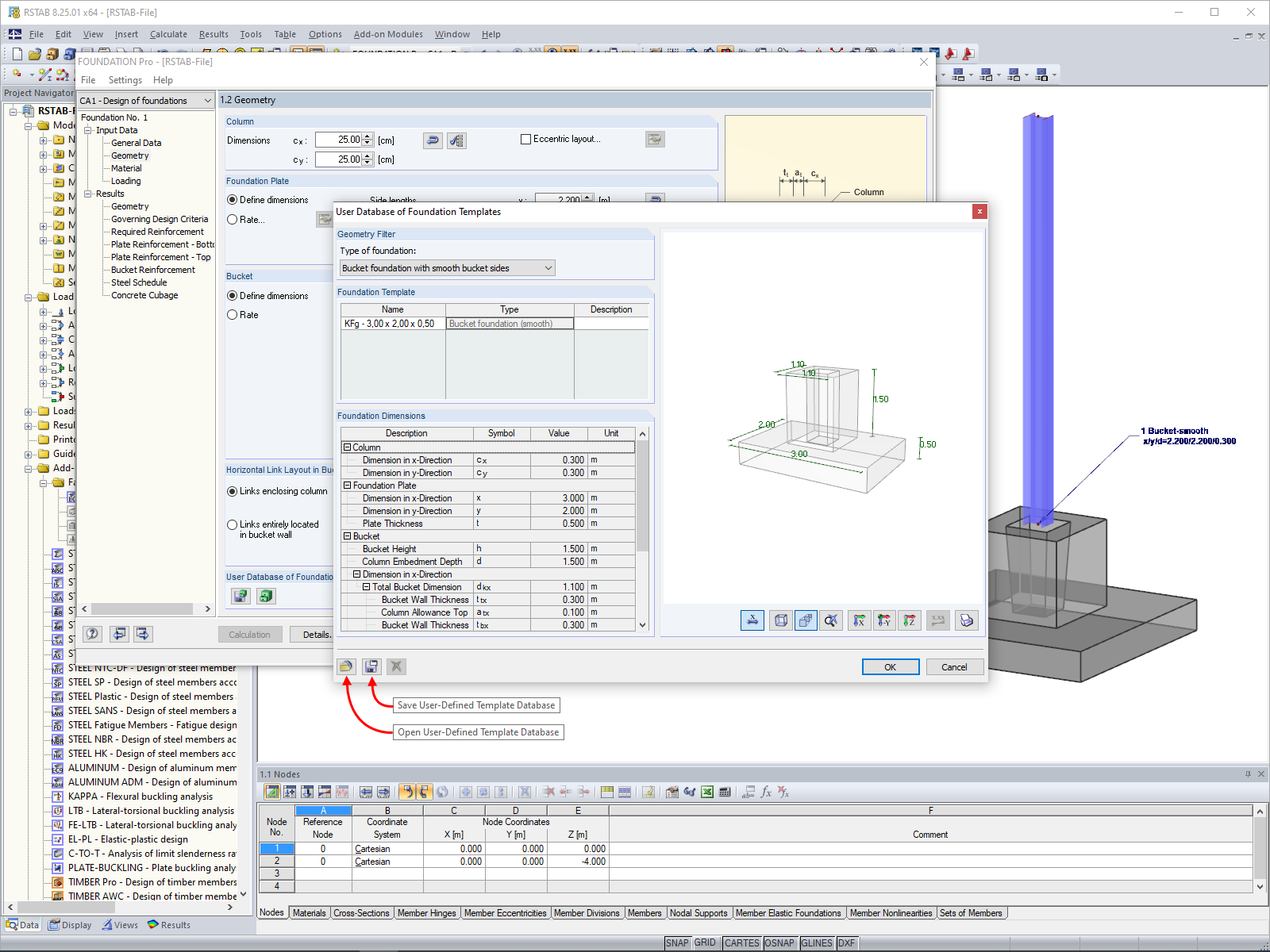
Task: Select Foundation Plate Define dimensions radio
Action: tap(233, 200)
